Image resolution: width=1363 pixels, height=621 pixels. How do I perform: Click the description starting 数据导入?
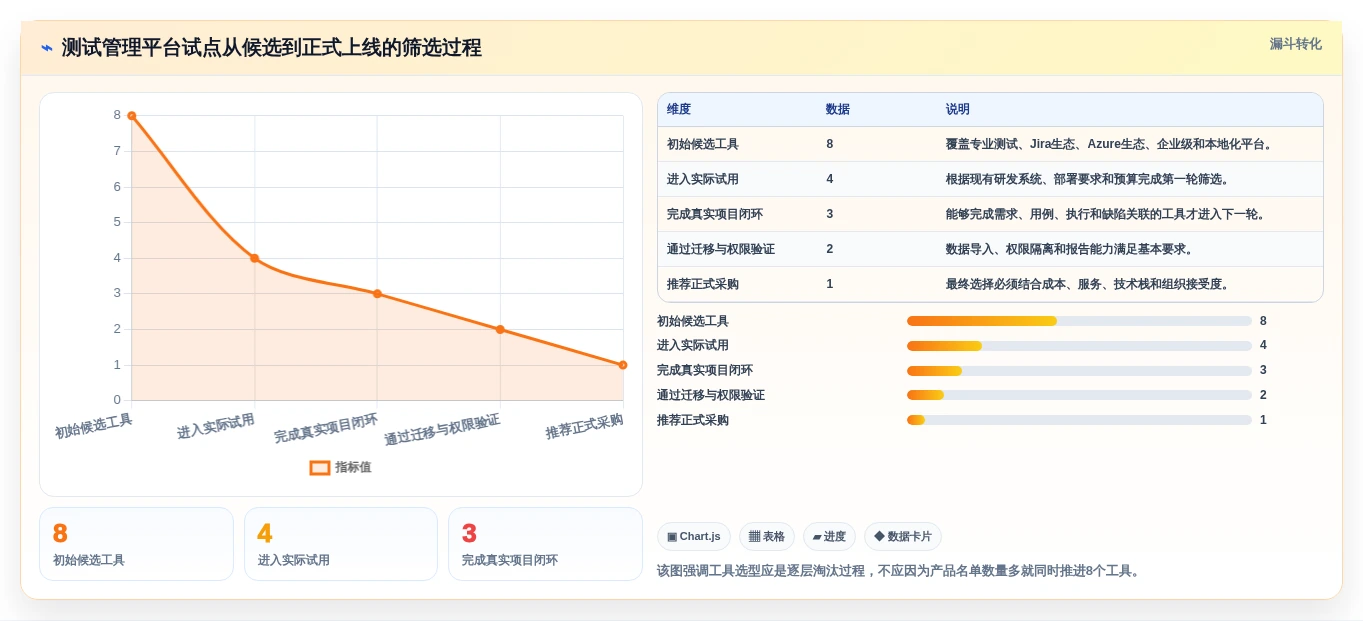(x=1069, y=249)
